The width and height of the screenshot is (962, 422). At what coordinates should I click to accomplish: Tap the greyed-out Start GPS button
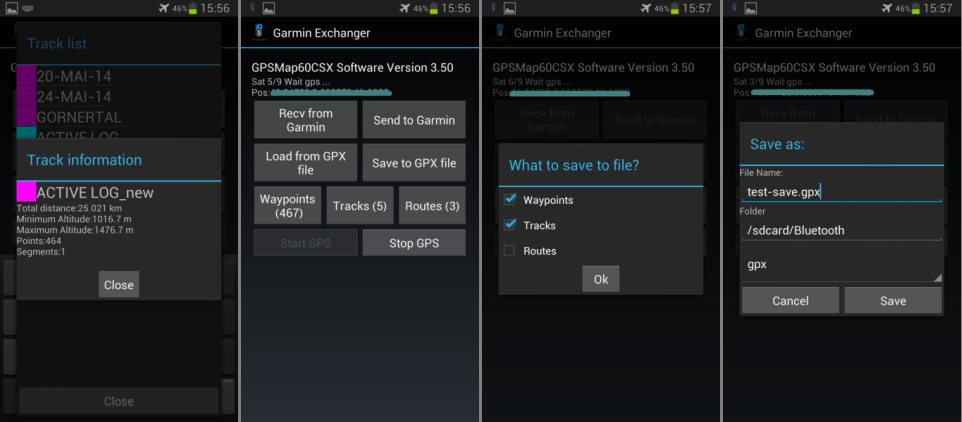coord(306,243)
